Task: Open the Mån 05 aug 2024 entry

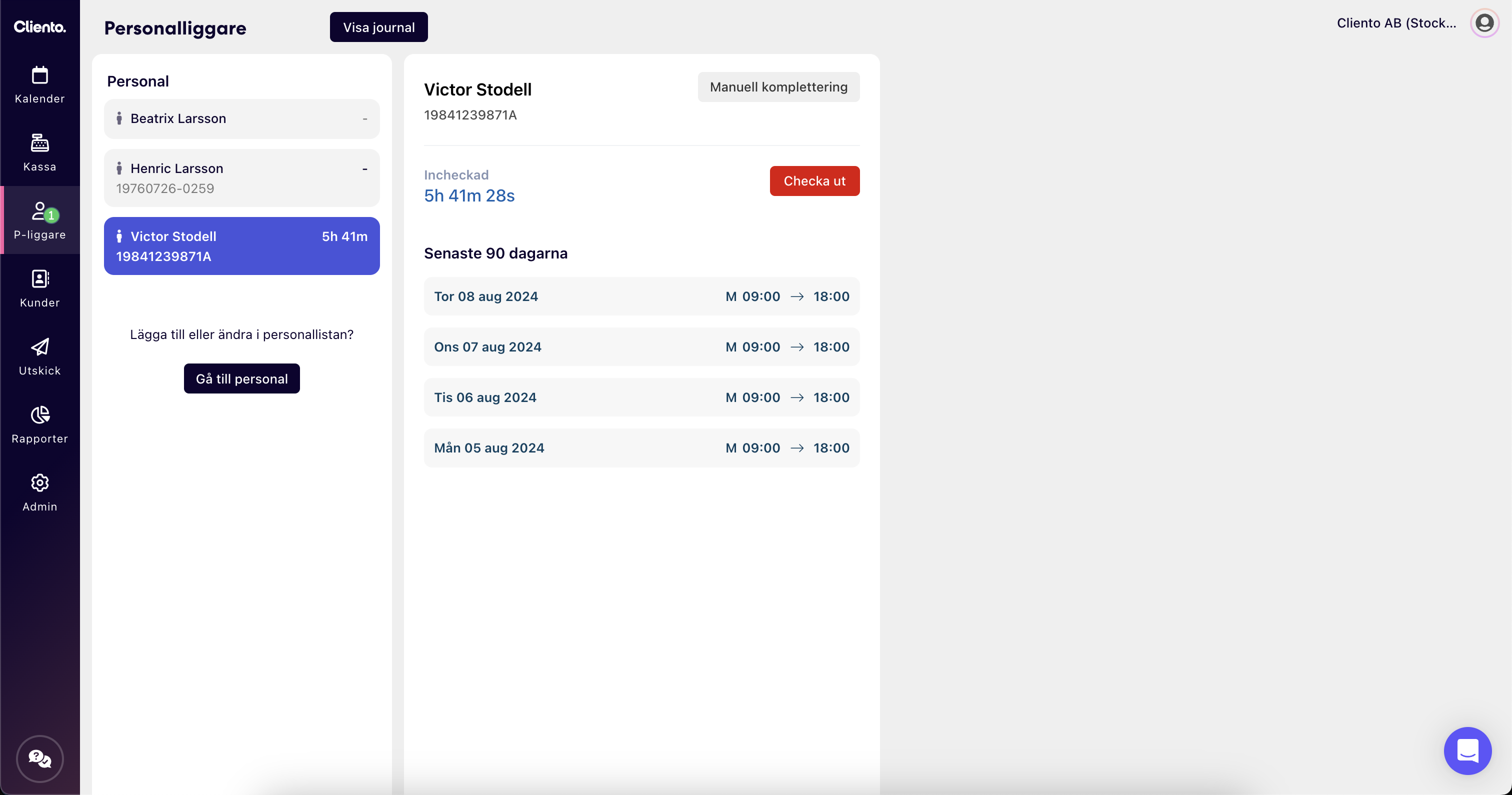Action: pos(641,448)
